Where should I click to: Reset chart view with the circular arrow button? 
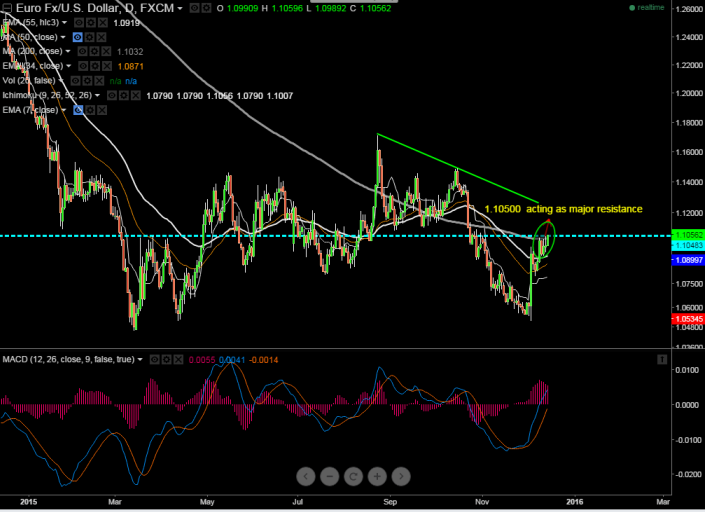click(x=353, y=476)
